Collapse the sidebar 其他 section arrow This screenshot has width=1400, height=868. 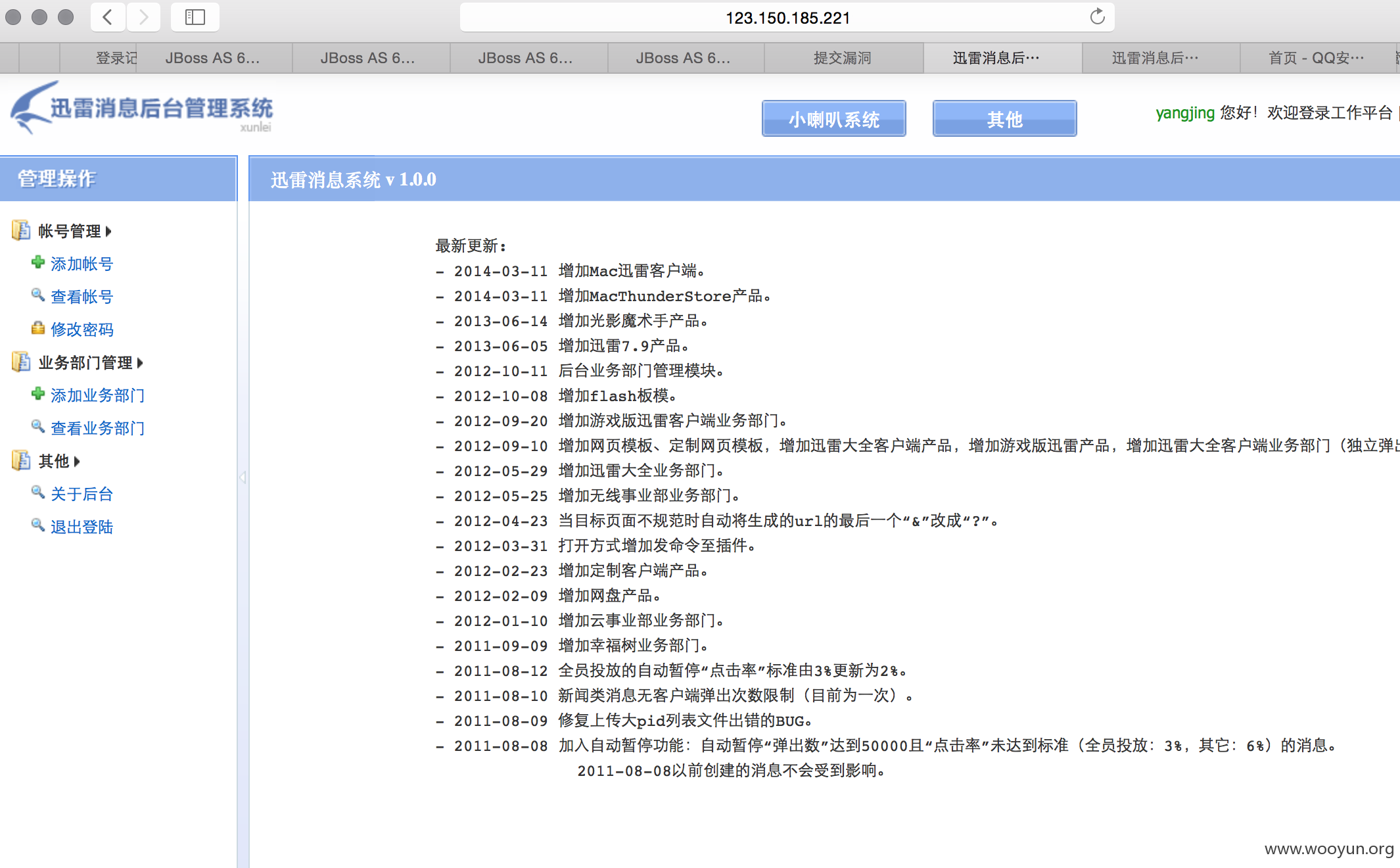[77, 462]
